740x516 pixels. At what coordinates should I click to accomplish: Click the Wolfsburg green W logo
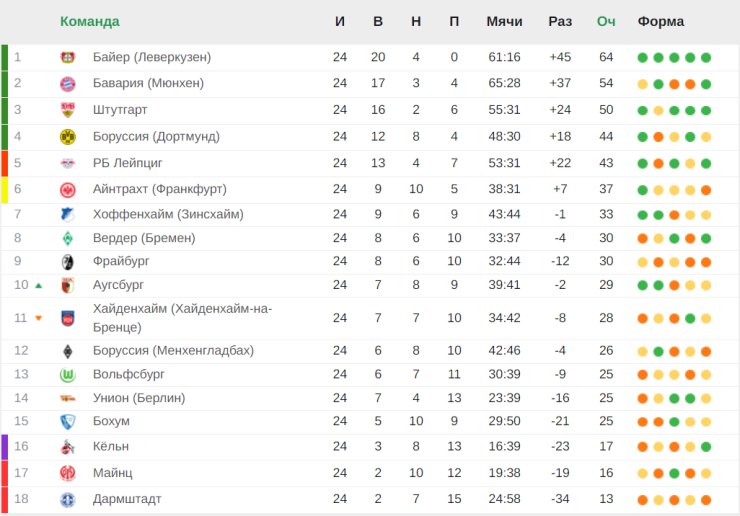point(68,375)
